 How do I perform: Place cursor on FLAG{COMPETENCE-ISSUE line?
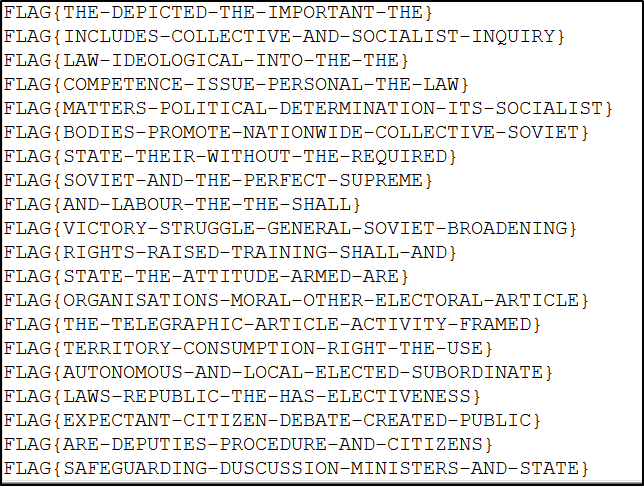coord(235,84)
